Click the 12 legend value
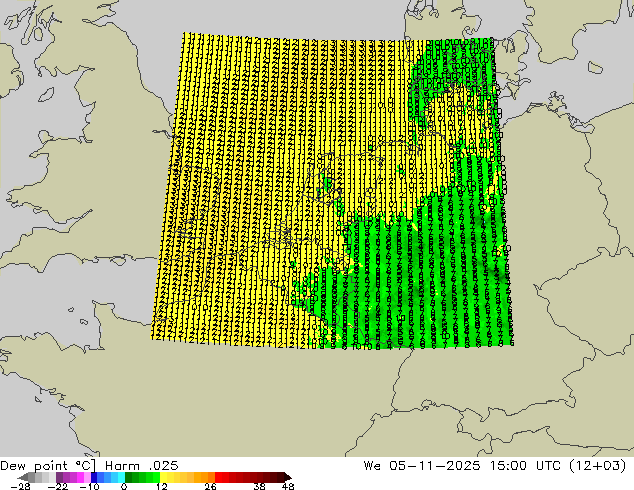The width and height of the screenshot is (634, 490). 162,486
